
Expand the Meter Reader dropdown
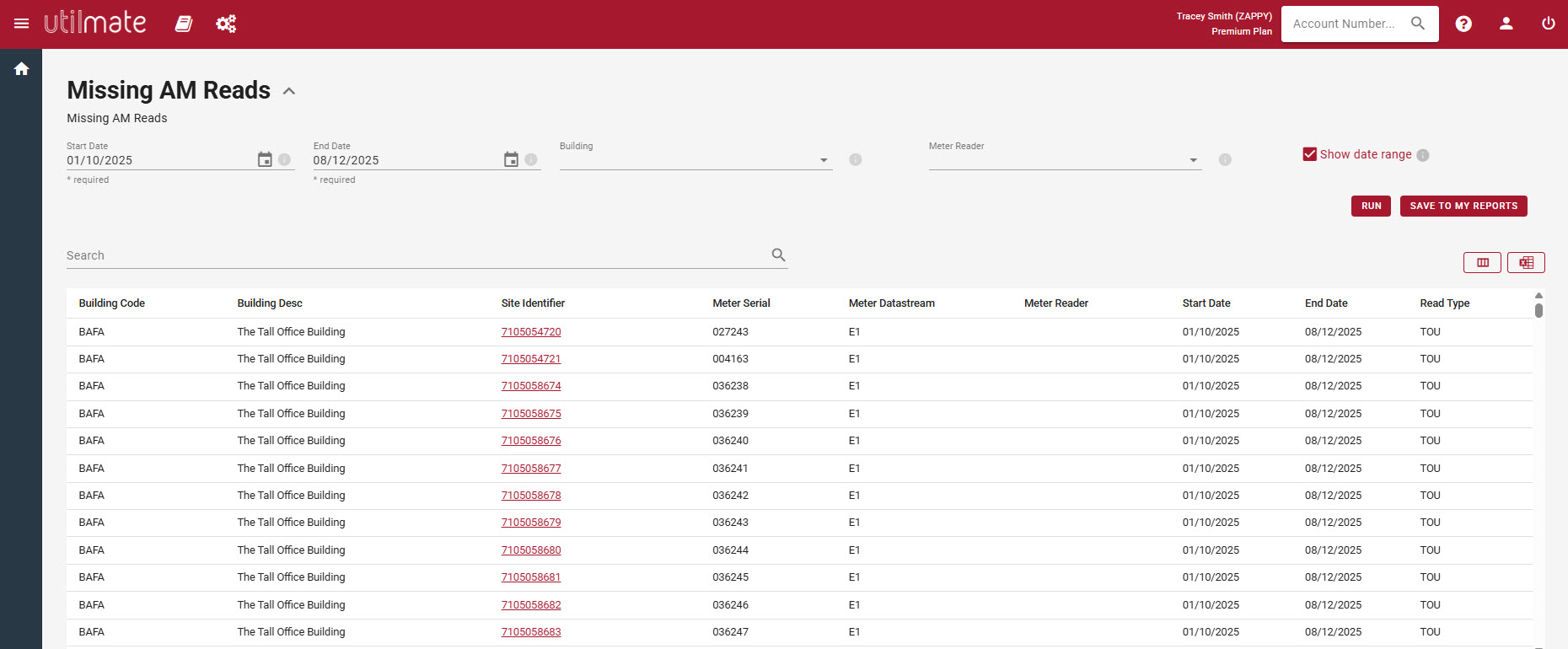pos(1065,159)
